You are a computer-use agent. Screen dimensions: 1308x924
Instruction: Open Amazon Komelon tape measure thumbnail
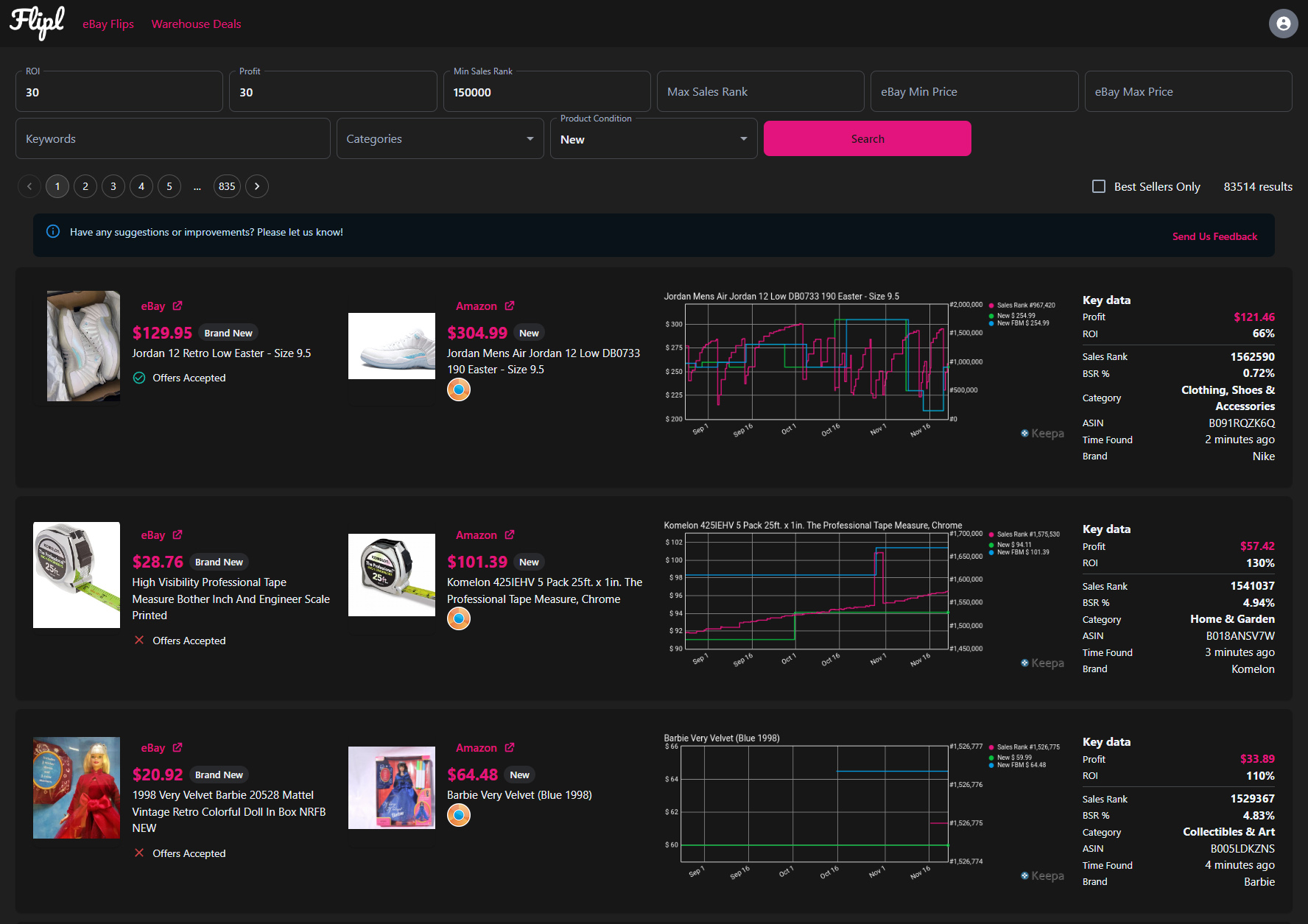392,575
